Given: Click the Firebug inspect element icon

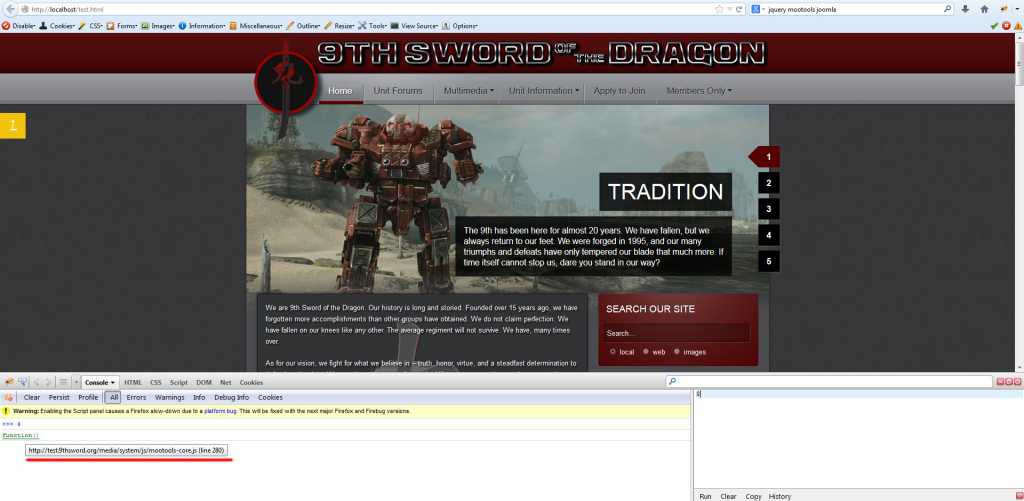Looking at the screenshot, I should [24, 382].
